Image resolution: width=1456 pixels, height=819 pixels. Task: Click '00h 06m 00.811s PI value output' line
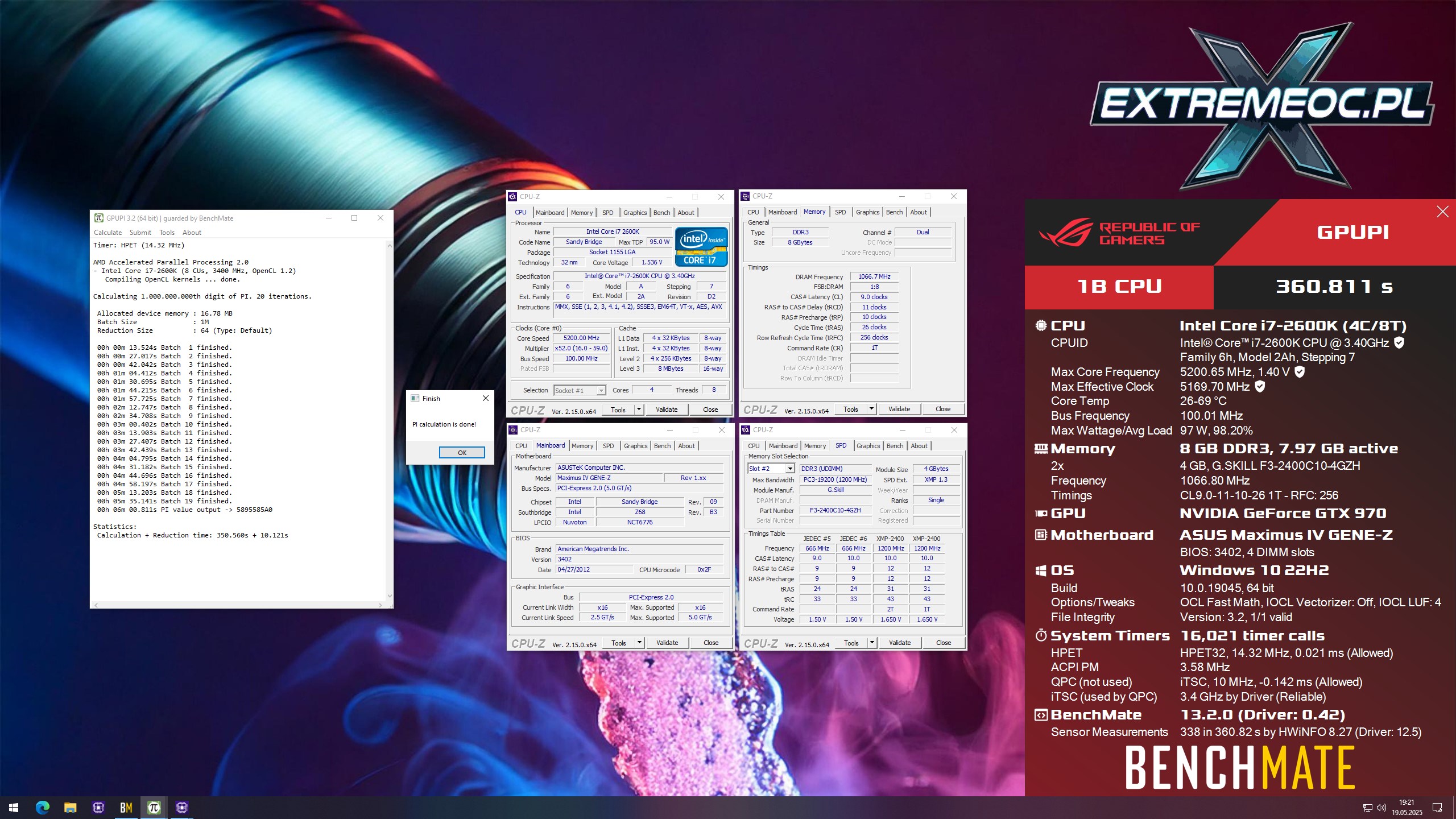184,510
